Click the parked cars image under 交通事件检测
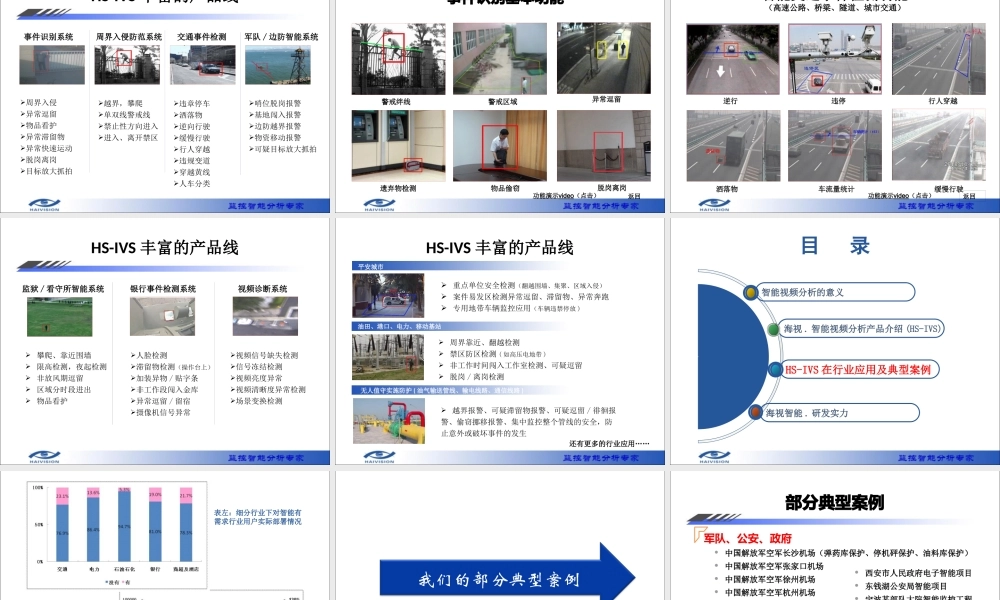Screen dimensions: 1000x600 tap(202, 64)
